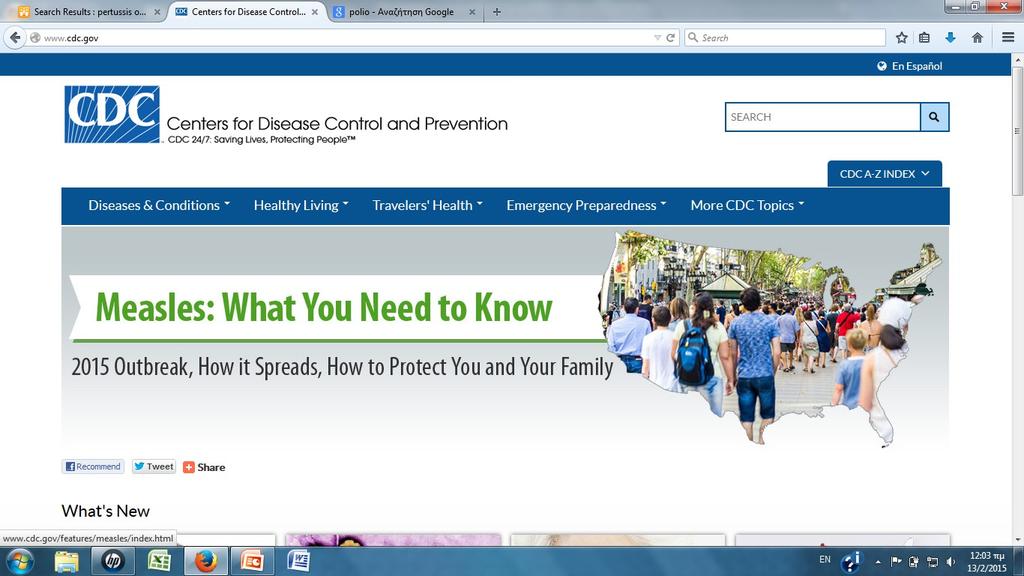Viewport: 1024px width, 576px height.
Task: Close the polio Google tab
Action: 472,12
